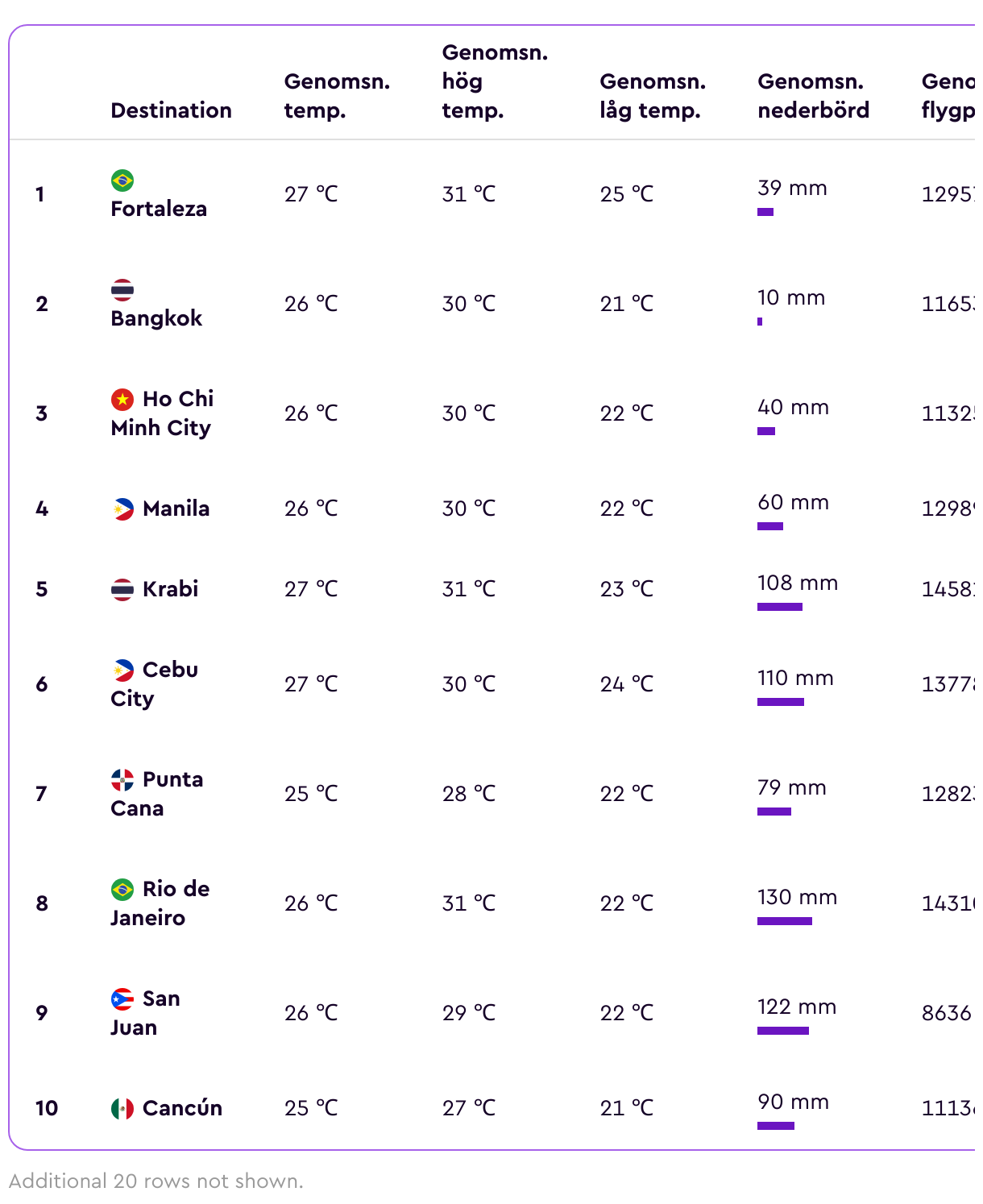
Task: Click the Philippines flag beside Cebu City
Action: point(122,670)
